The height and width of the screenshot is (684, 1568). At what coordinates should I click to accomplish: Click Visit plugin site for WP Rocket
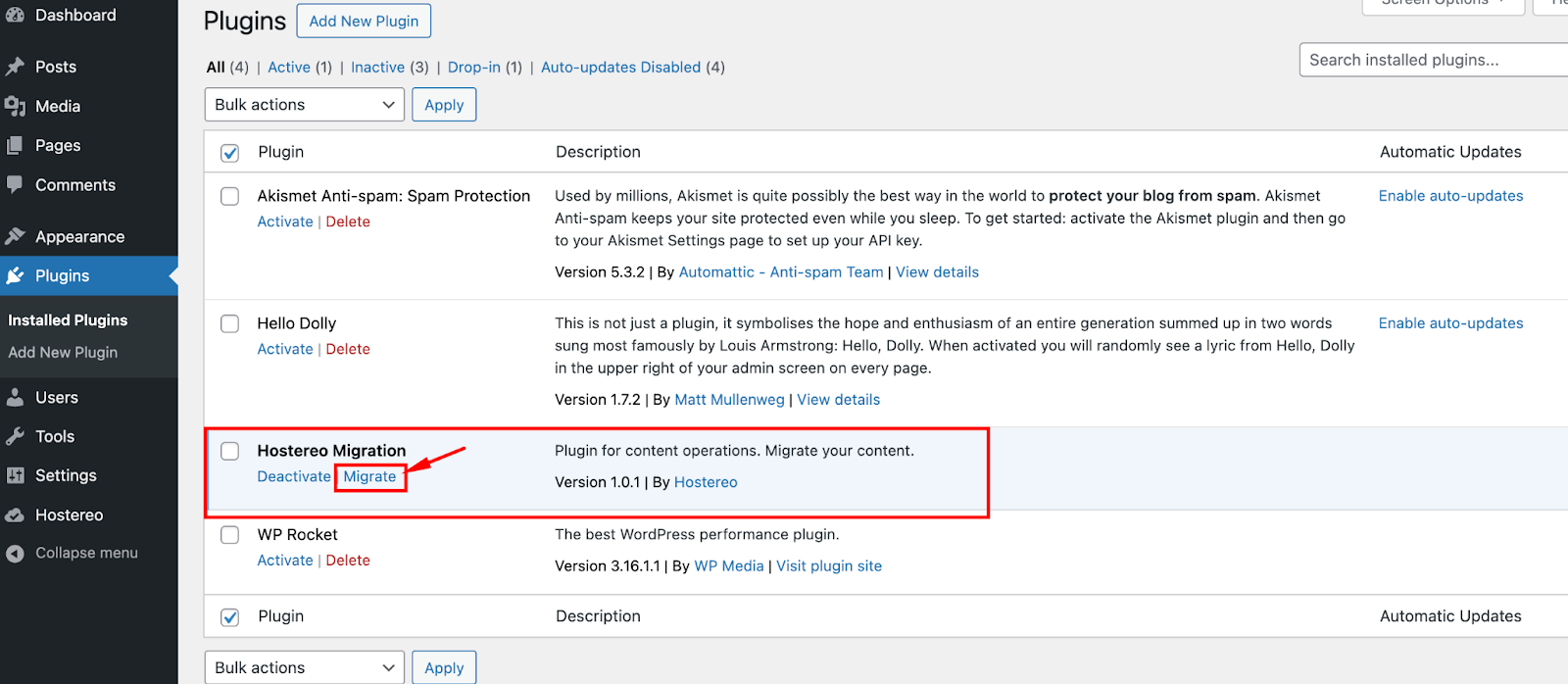829,566
